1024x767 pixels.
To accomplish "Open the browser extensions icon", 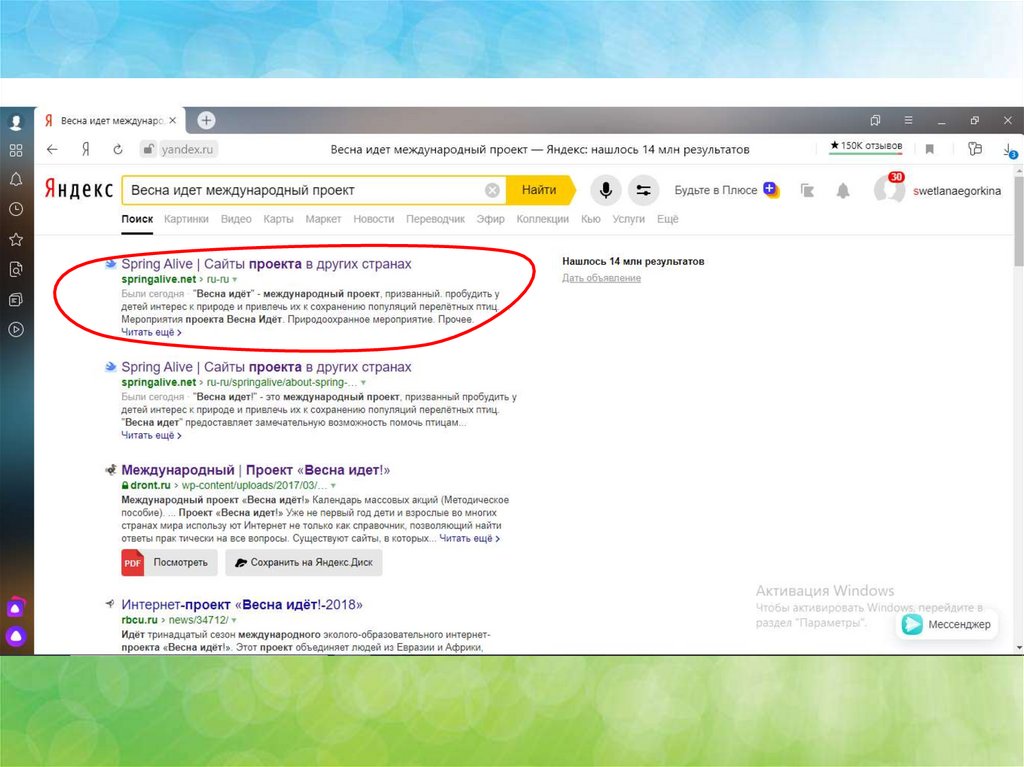I will (x=975, y=149).
